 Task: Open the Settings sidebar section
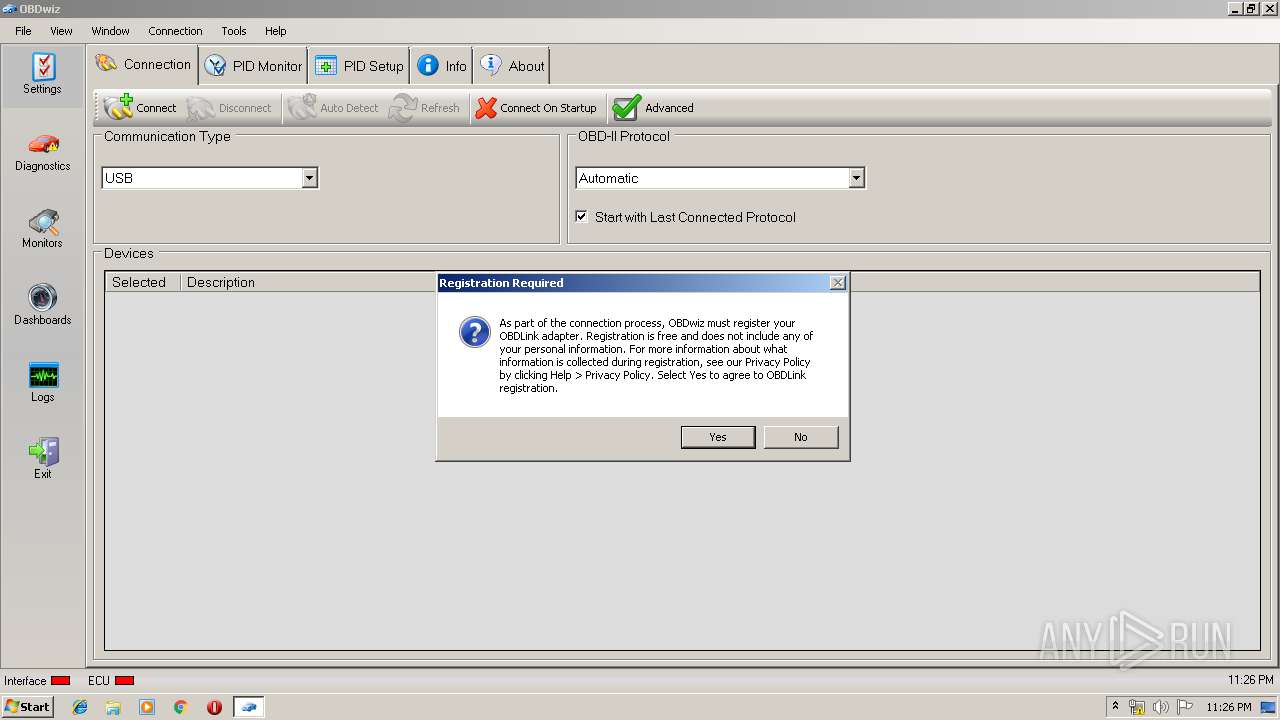[x=42, y=75]
